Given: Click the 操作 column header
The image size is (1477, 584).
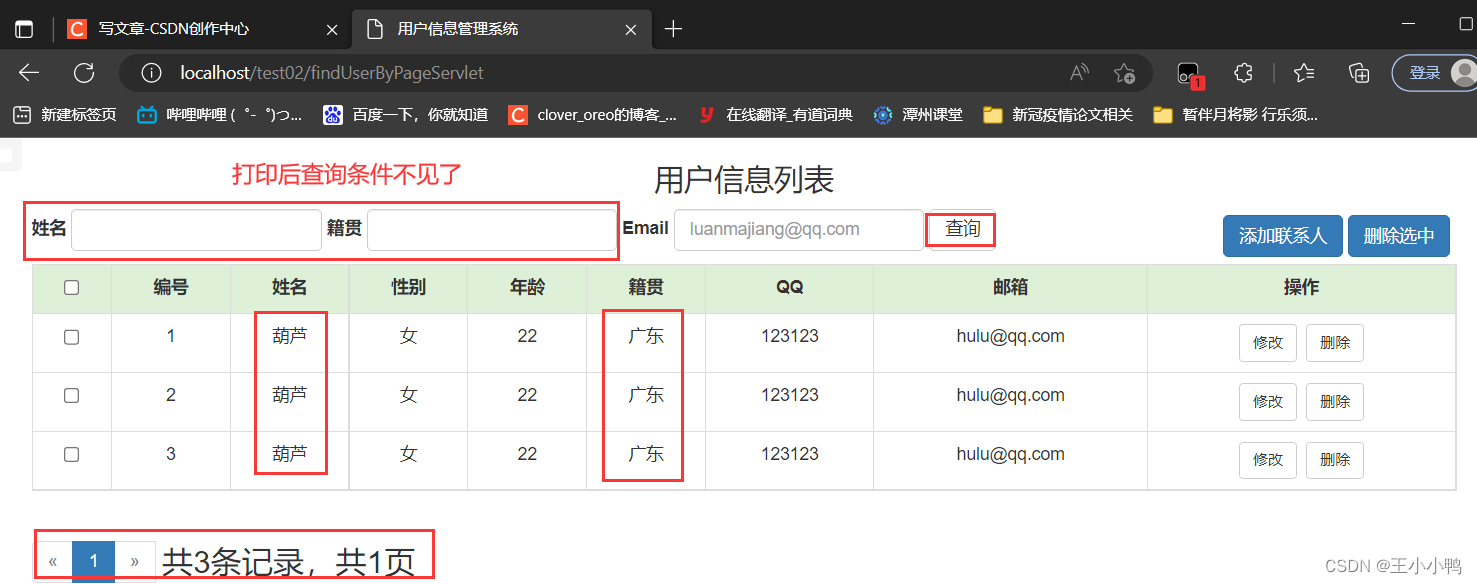Looking at the screenshot, I should [x=1301, y=288].
